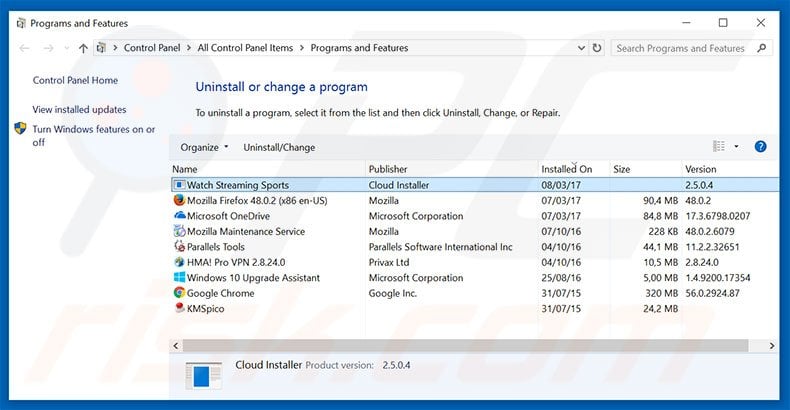Open Turn Windows features on or off
This screenshot has width=790, height=410.
94,135
